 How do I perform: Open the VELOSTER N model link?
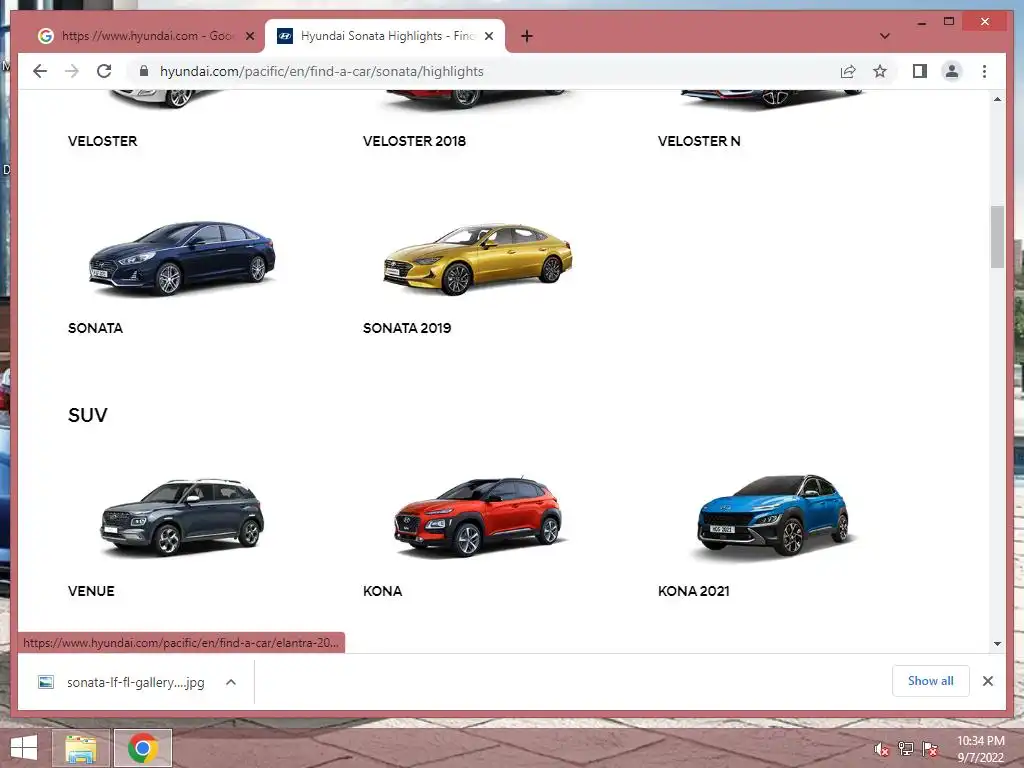[x=699, y=141]
